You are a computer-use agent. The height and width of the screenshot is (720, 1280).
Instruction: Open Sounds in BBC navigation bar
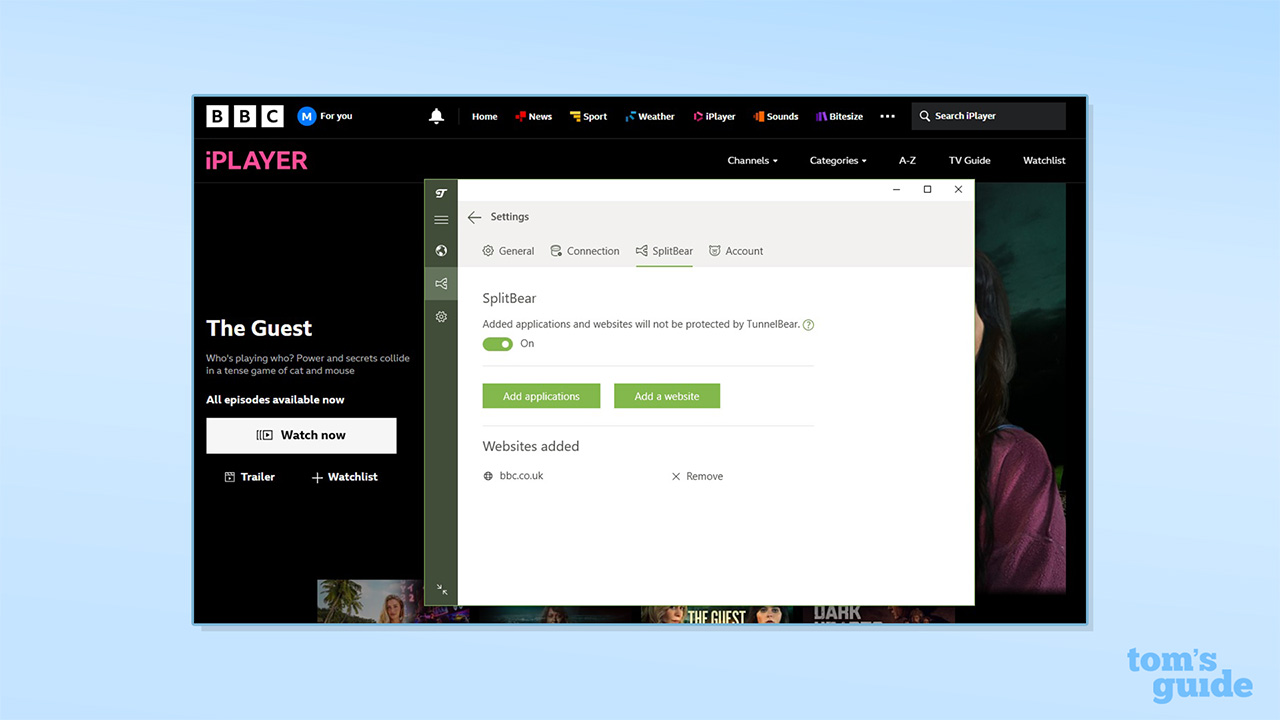776,117
